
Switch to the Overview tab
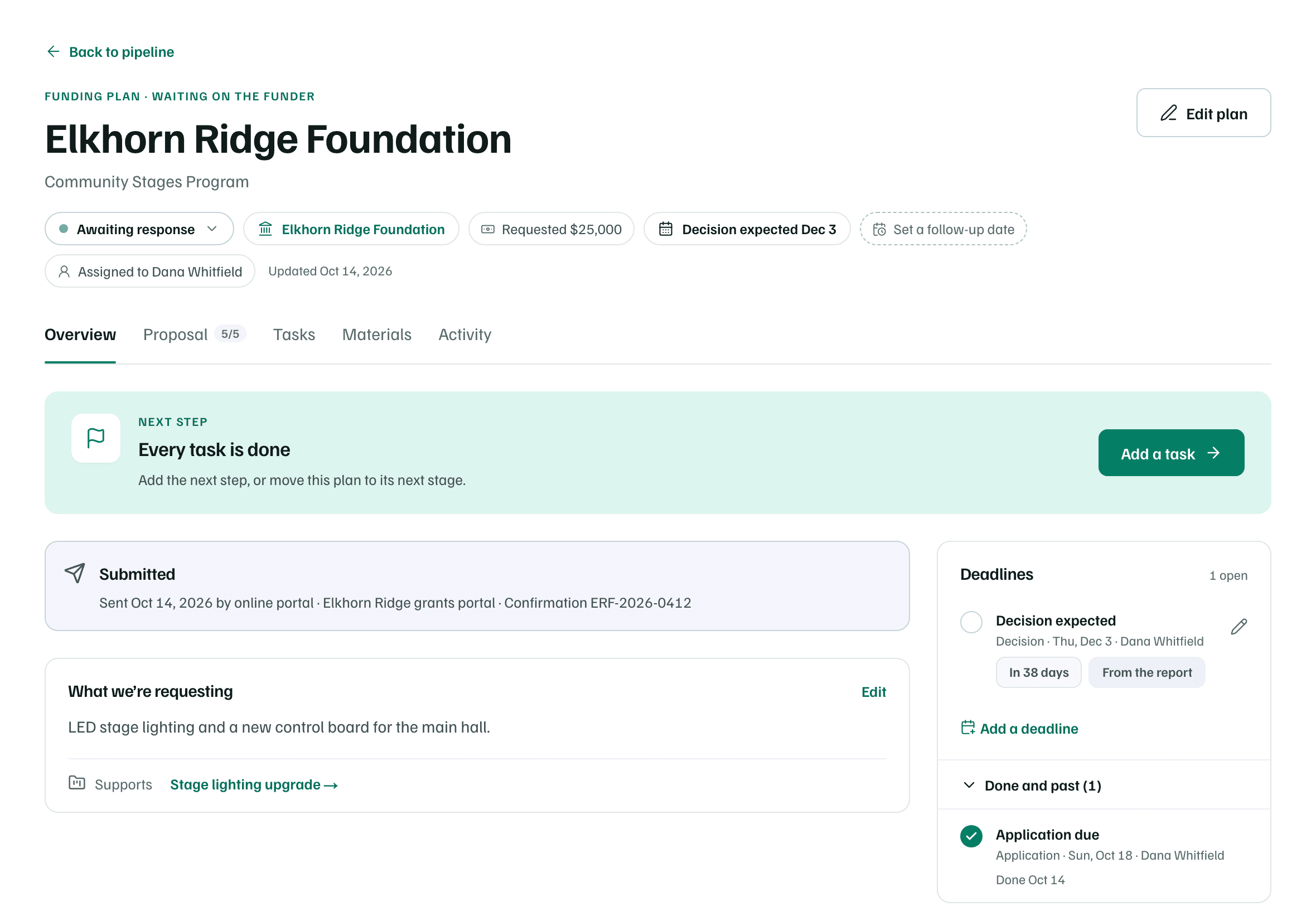tap(80, 335)
